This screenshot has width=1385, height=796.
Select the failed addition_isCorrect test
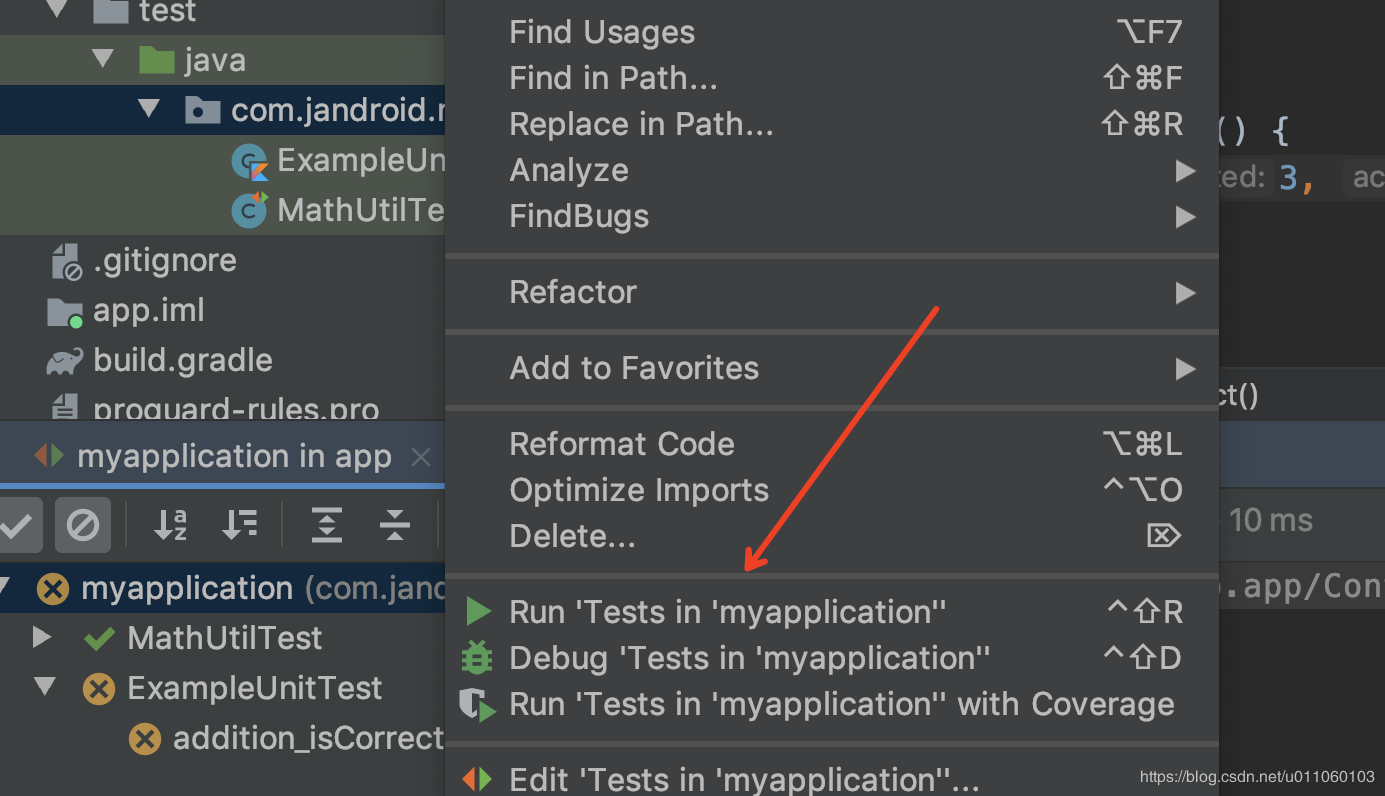click(307, 738)
